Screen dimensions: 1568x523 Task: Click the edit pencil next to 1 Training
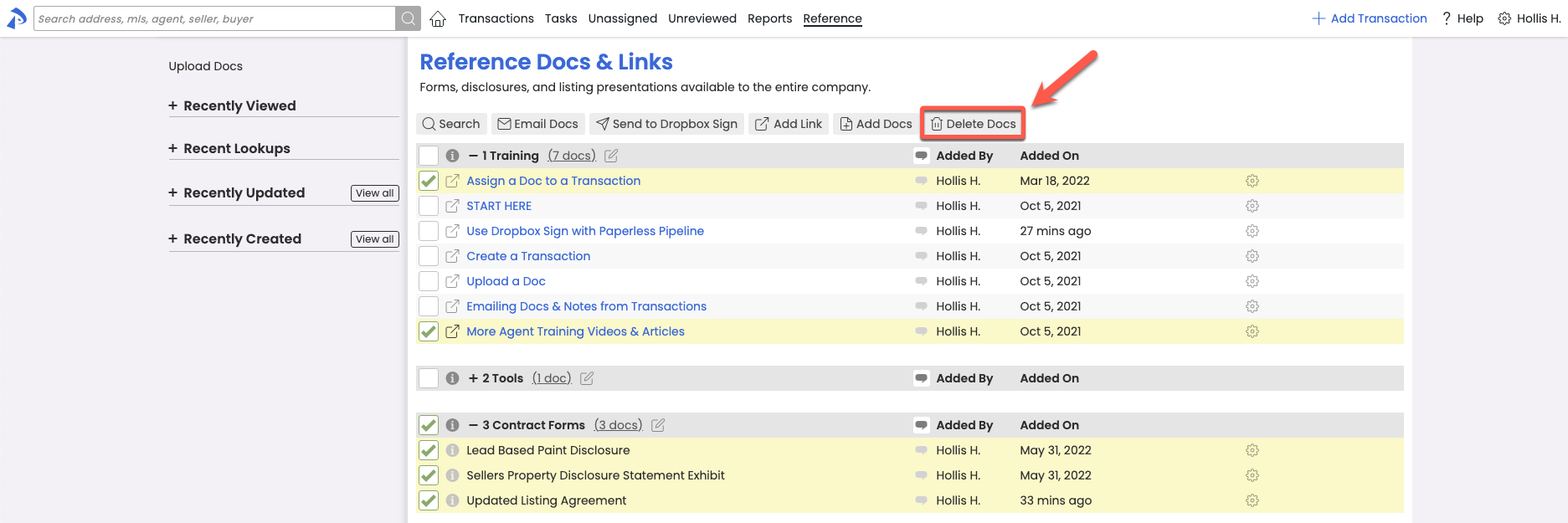pyautogui.click(x=611, y=156)
